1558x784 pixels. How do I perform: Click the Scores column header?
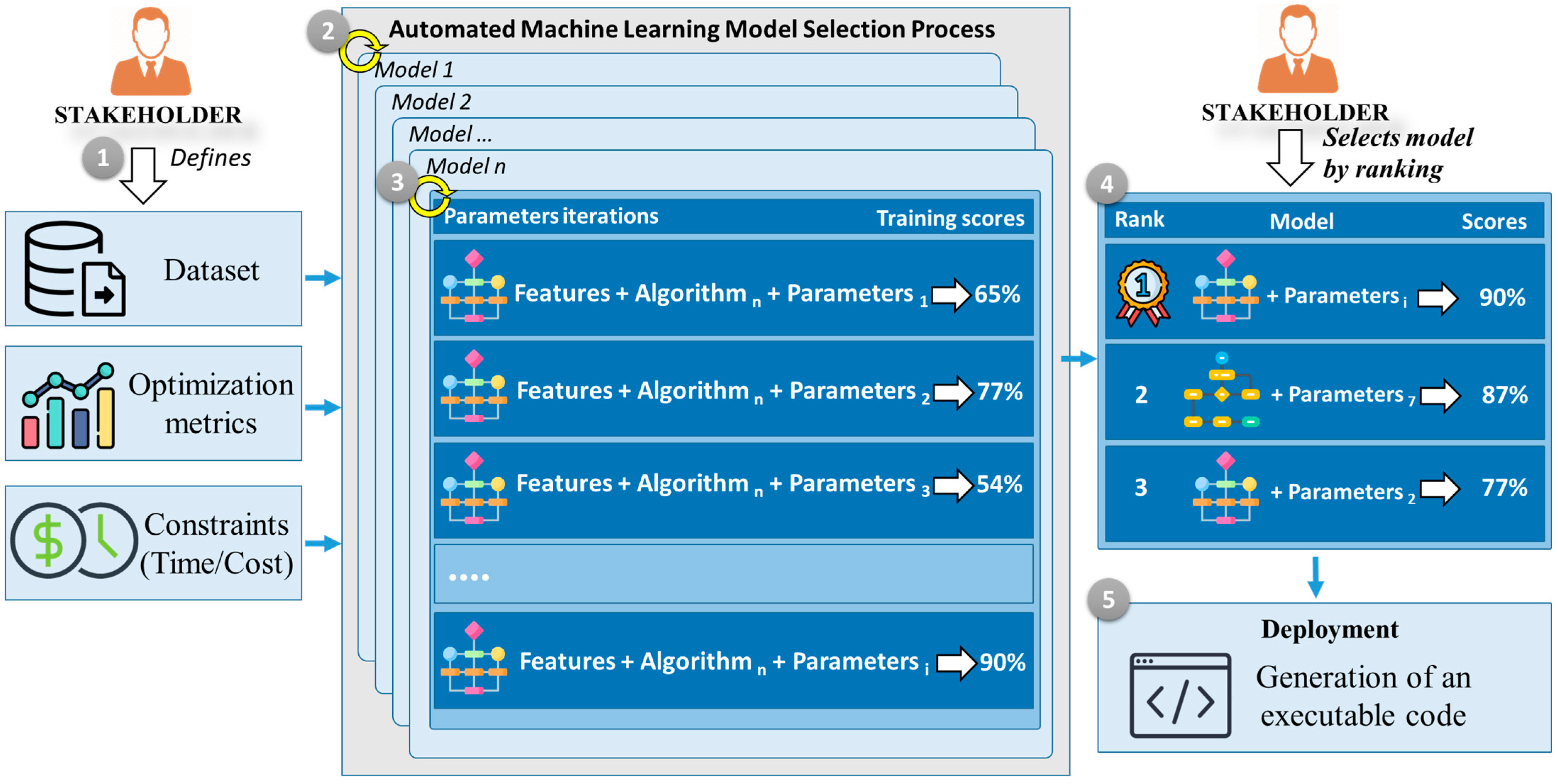(1493, 221)
